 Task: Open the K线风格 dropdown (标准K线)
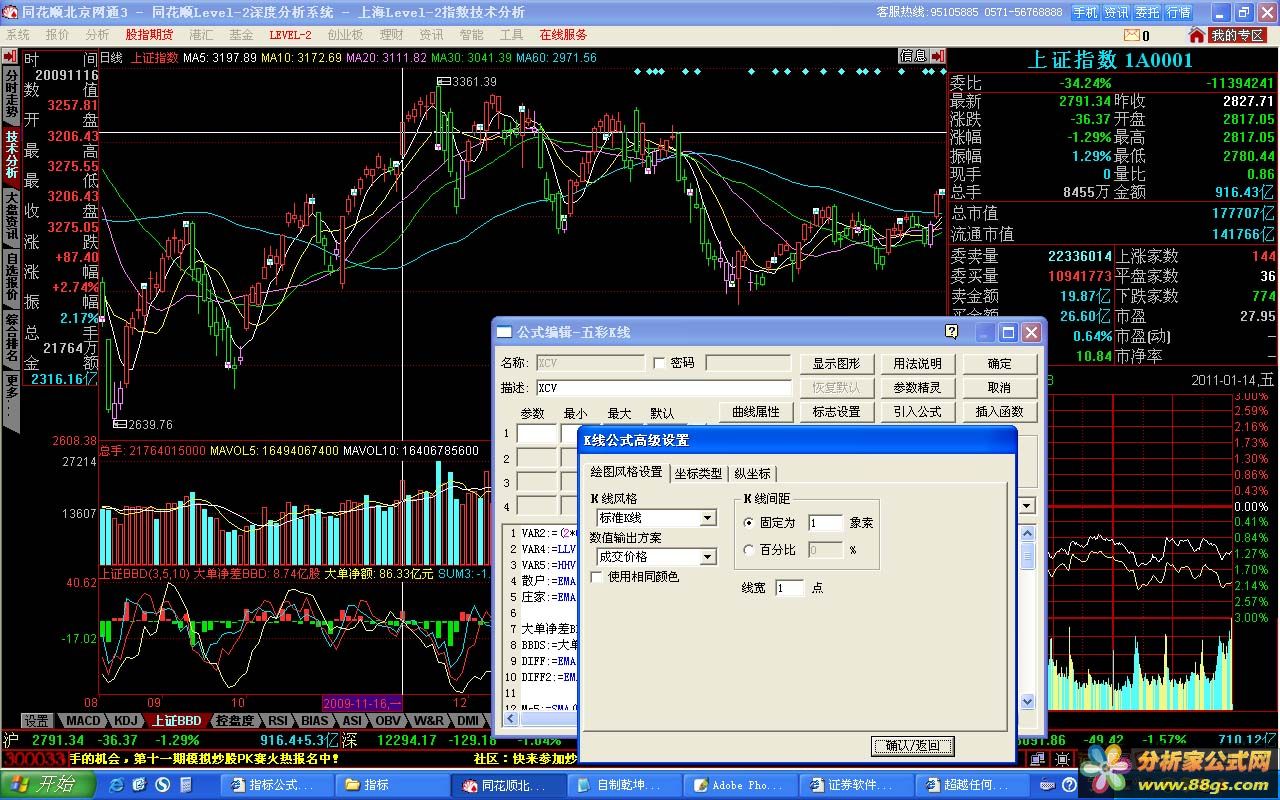[708, 518]
